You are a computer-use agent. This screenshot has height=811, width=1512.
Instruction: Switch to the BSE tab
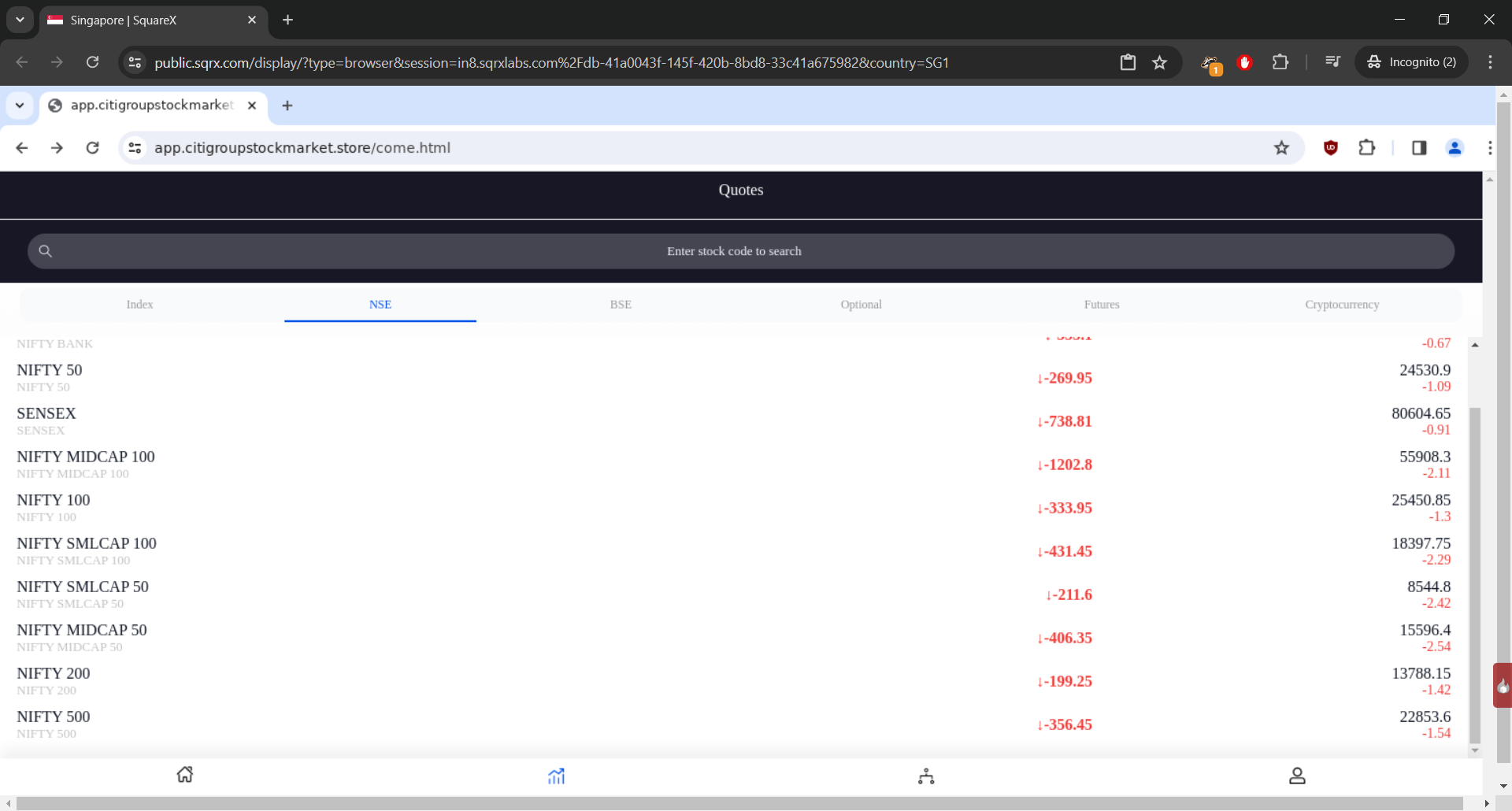click(621, 305)
